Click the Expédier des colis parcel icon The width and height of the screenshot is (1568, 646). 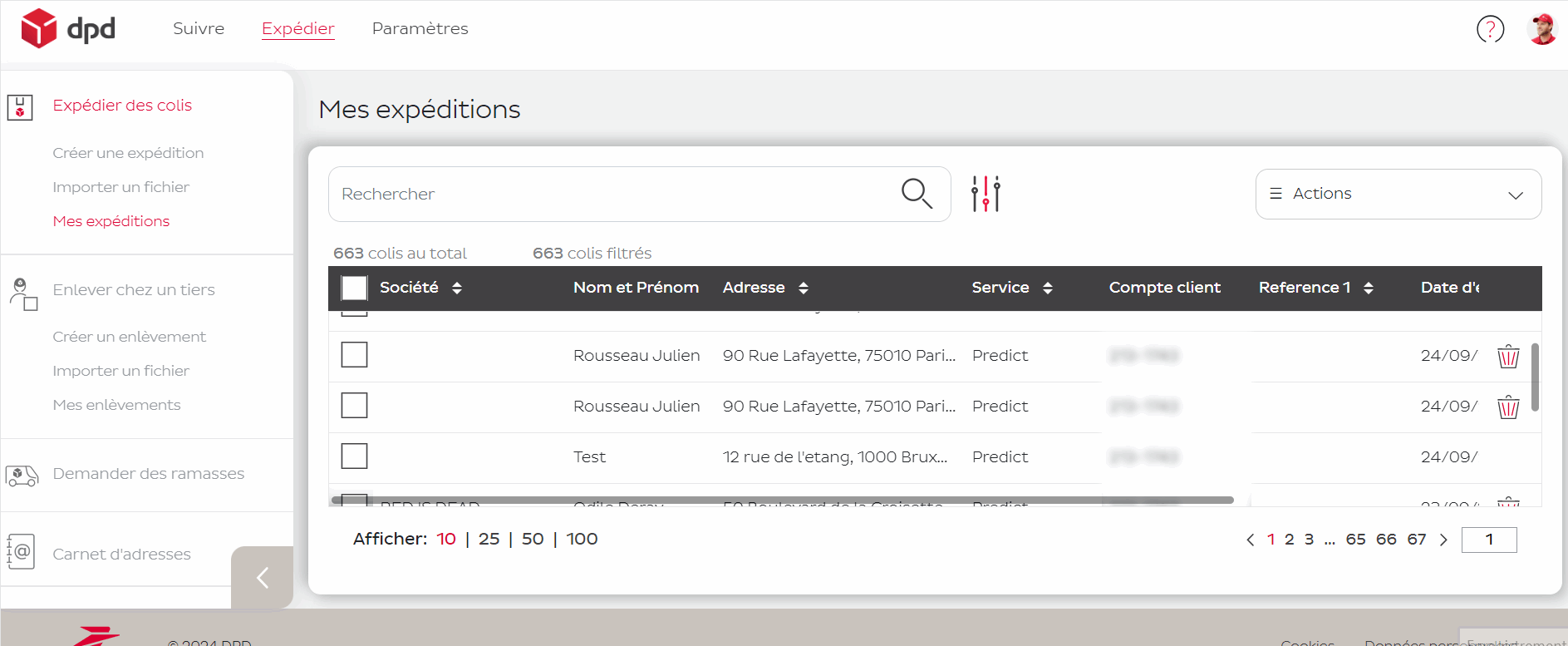20,107
